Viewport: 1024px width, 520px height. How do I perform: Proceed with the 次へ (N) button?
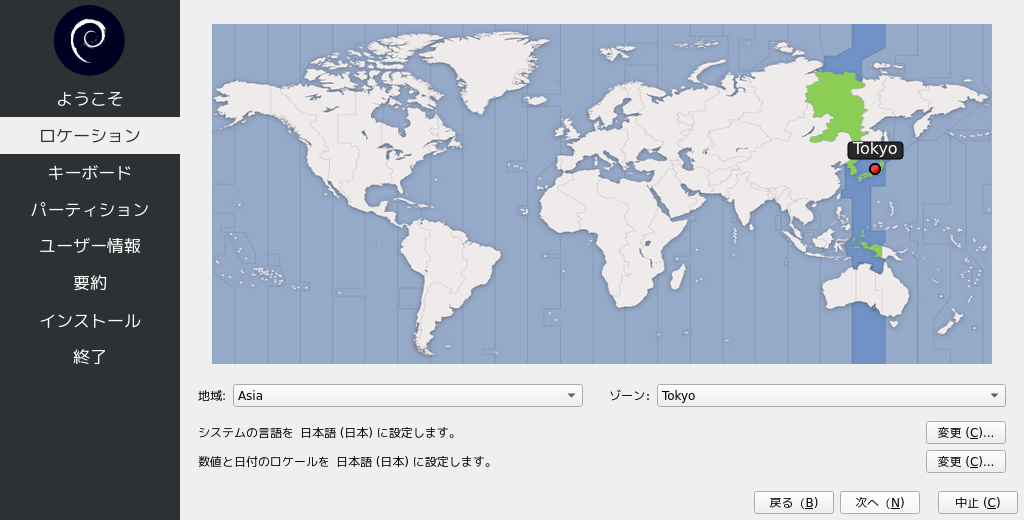click(x=879, y=502)
